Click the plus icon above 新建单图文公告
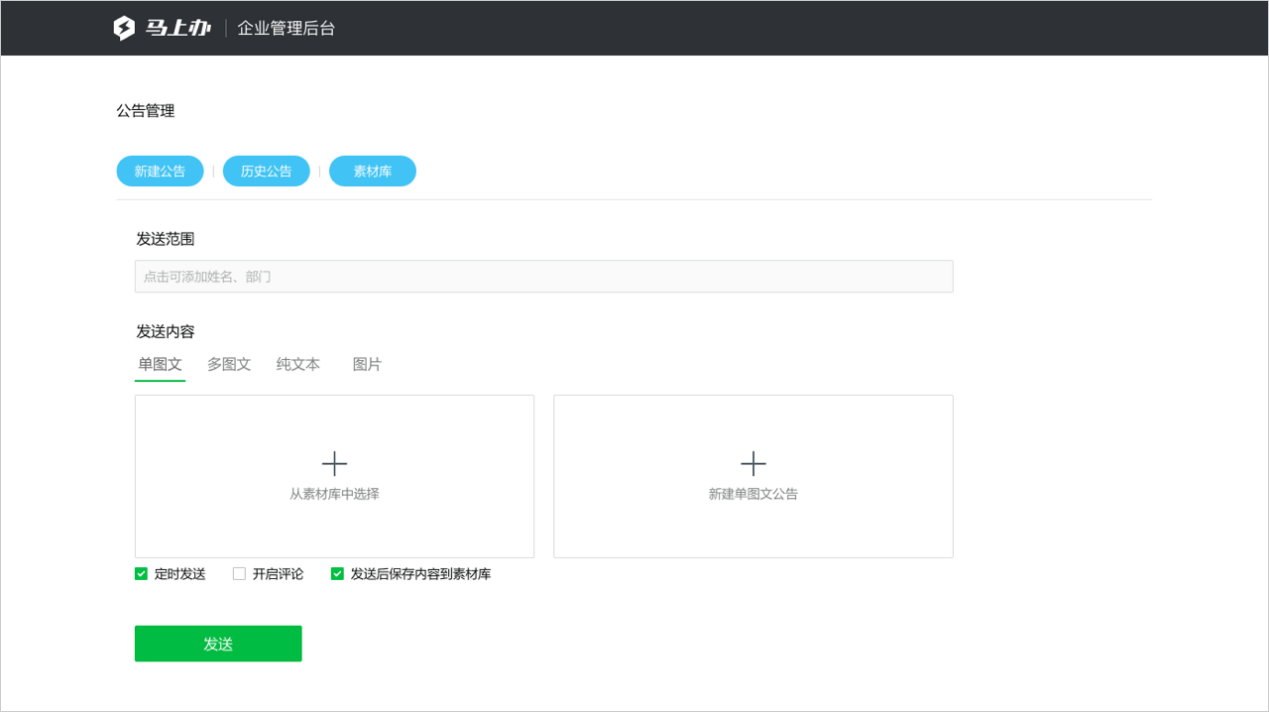 (x=753, y=463)
